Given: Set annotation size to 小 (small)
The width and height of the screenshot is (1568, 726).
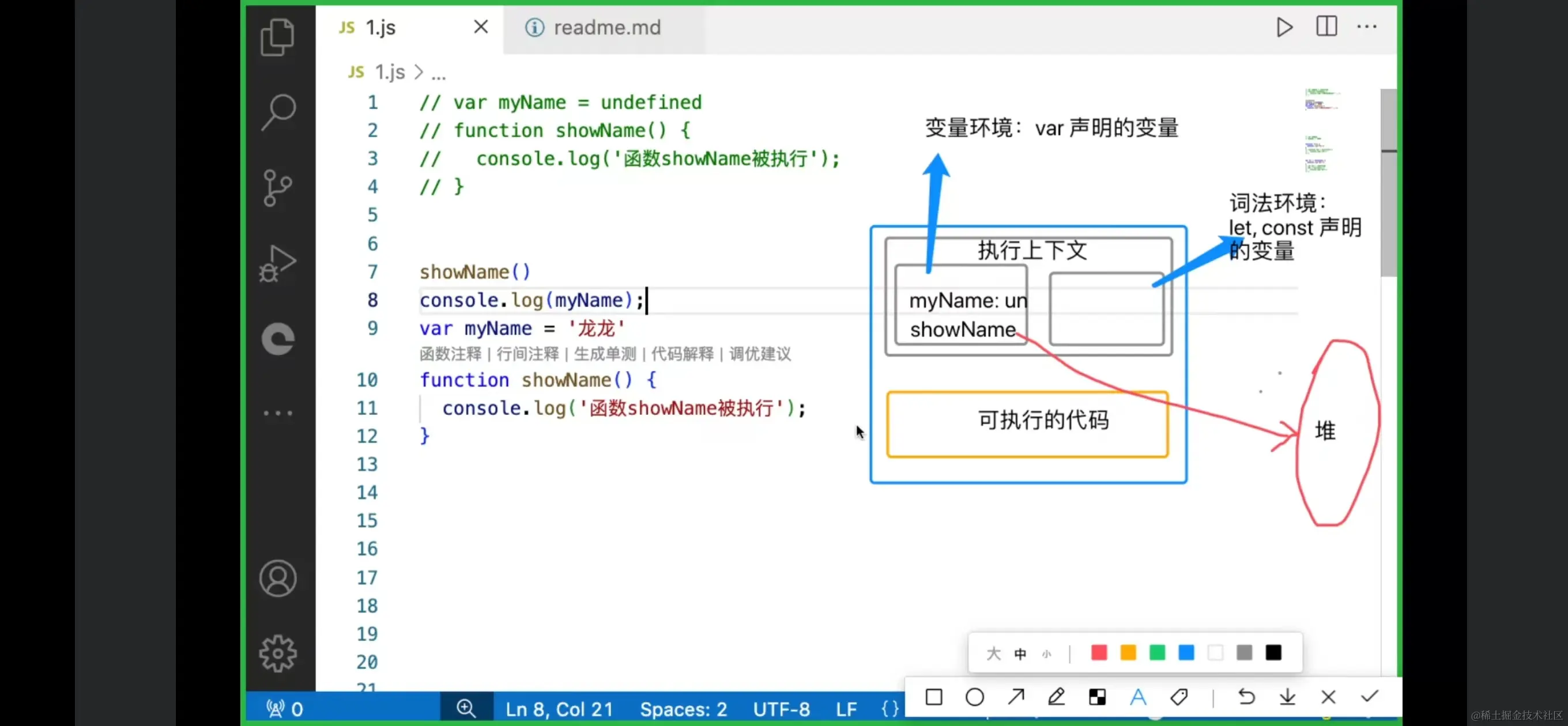Looking at the screenshot, I should (x=1046, y=654).
